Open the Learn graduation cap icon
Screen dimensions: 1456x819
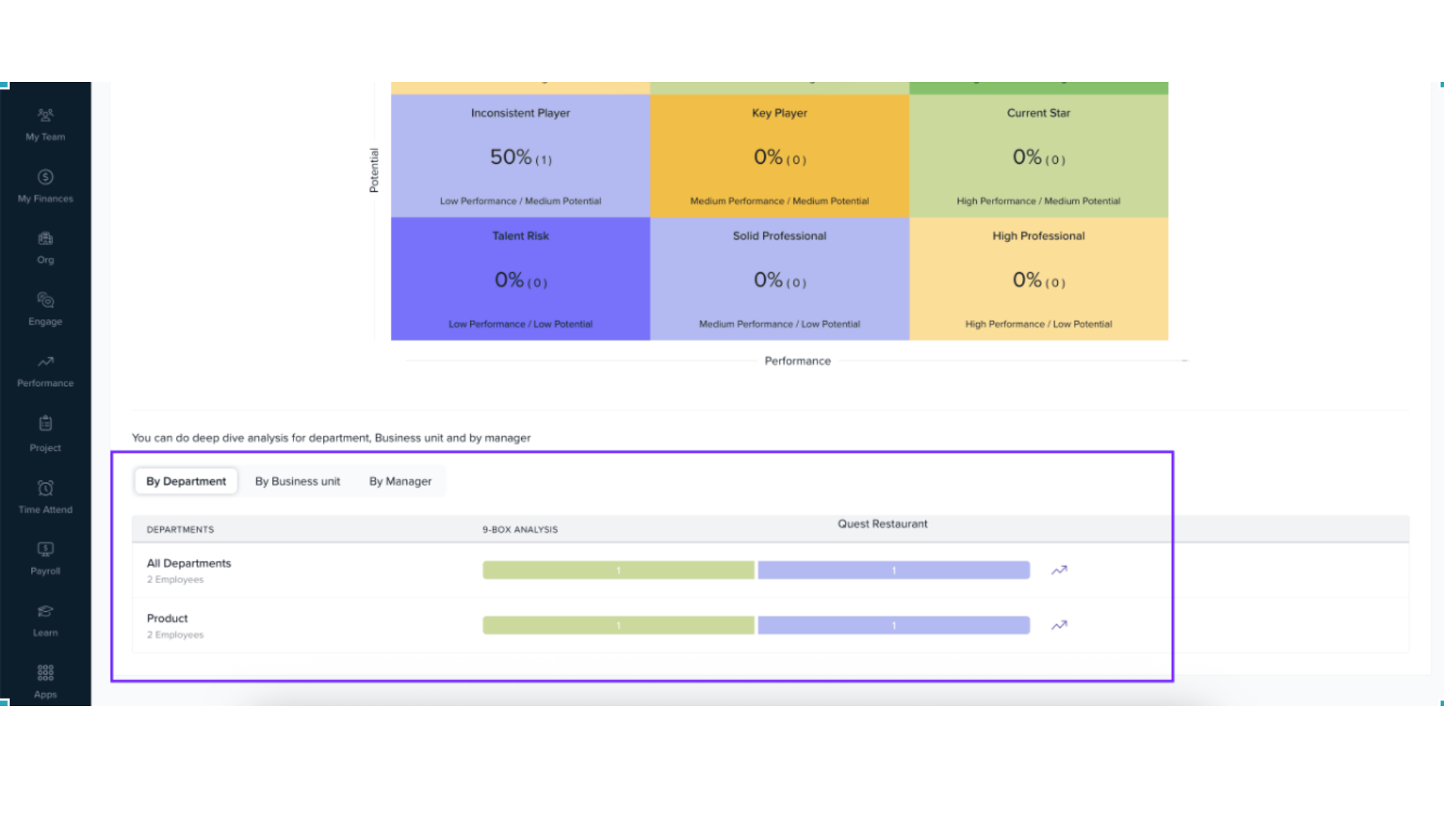coord(45,611)
